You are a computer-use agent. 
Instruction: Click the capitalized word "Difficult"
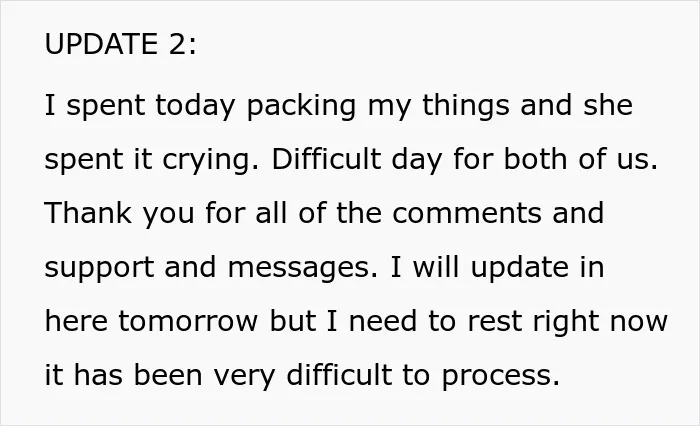326,159
